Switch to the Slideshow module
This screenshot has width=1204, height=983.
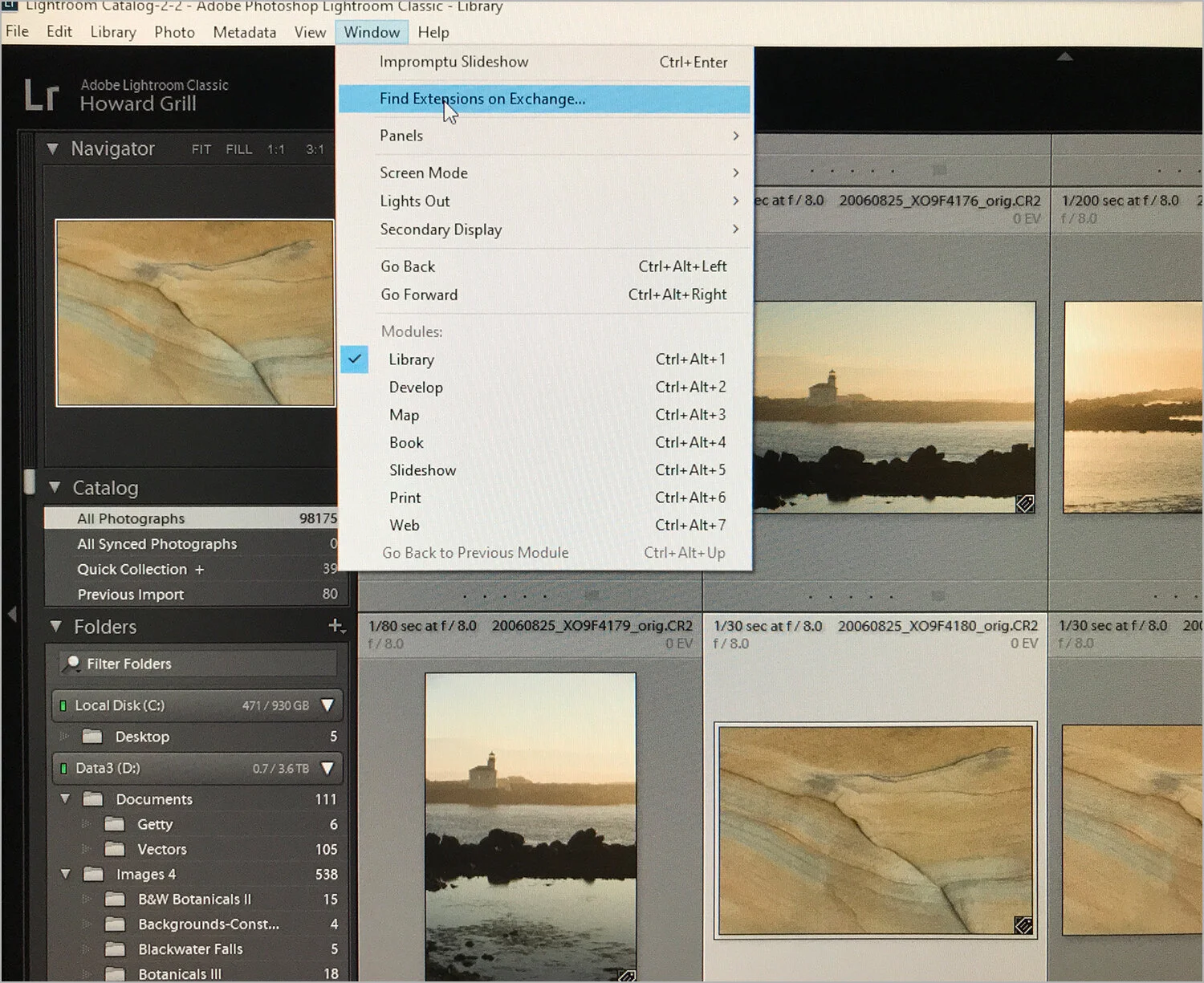pyautogui.click(x=546, y=470)
